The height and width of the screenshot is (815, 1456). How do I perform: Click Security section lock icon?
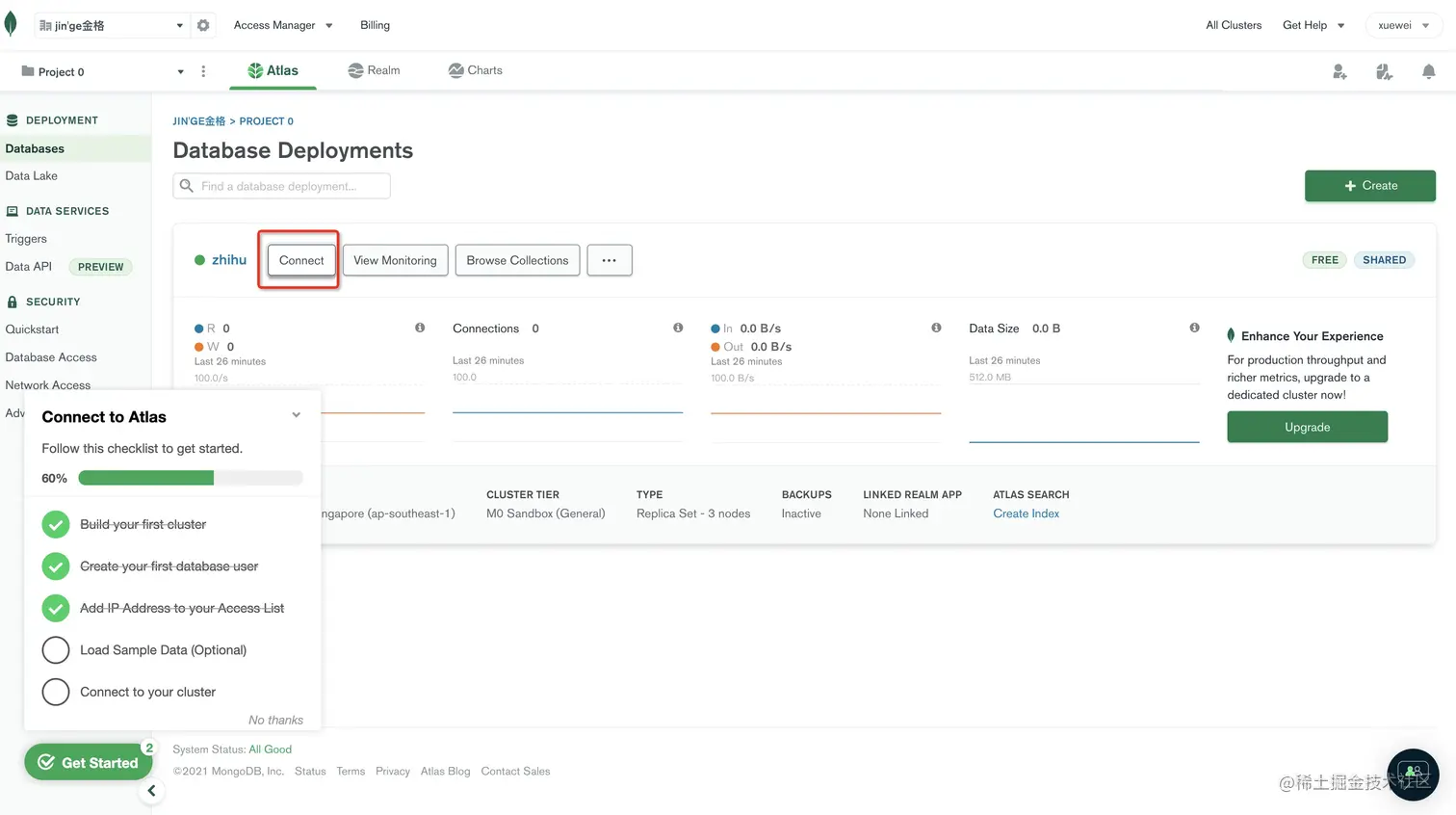13,302
